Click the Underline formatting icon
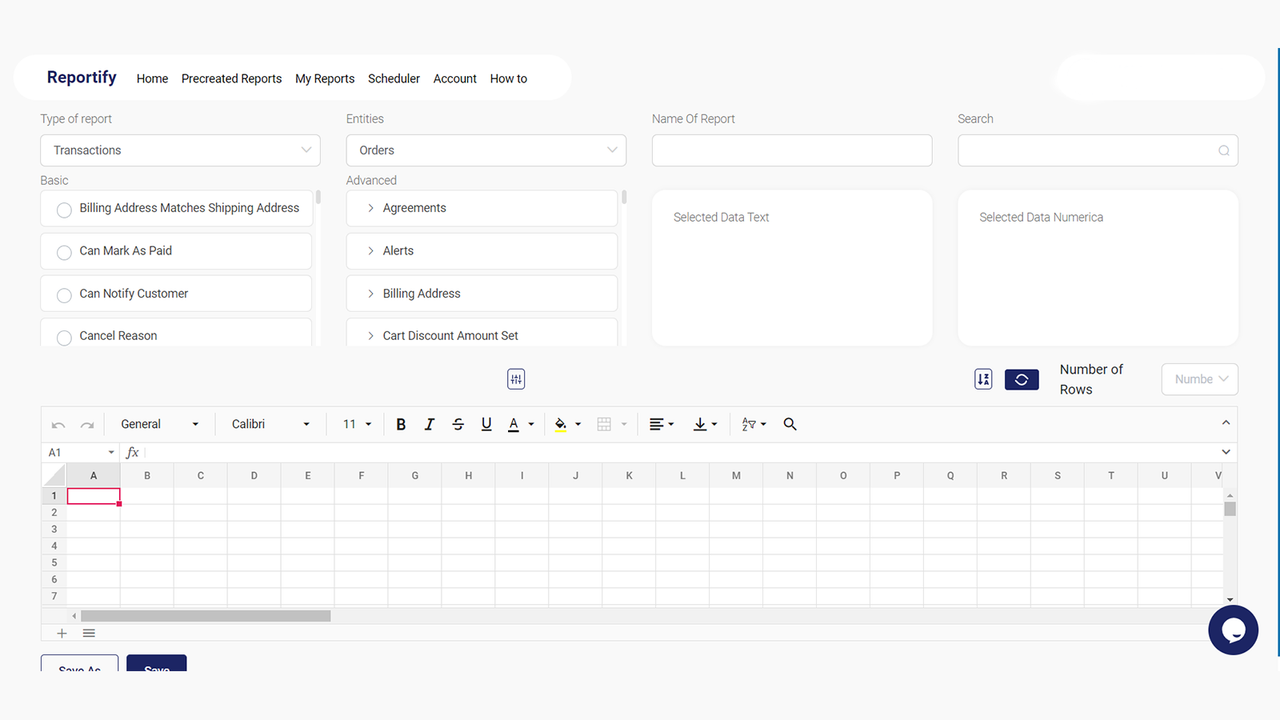The image size is (1280, 720). click(485, 423)
